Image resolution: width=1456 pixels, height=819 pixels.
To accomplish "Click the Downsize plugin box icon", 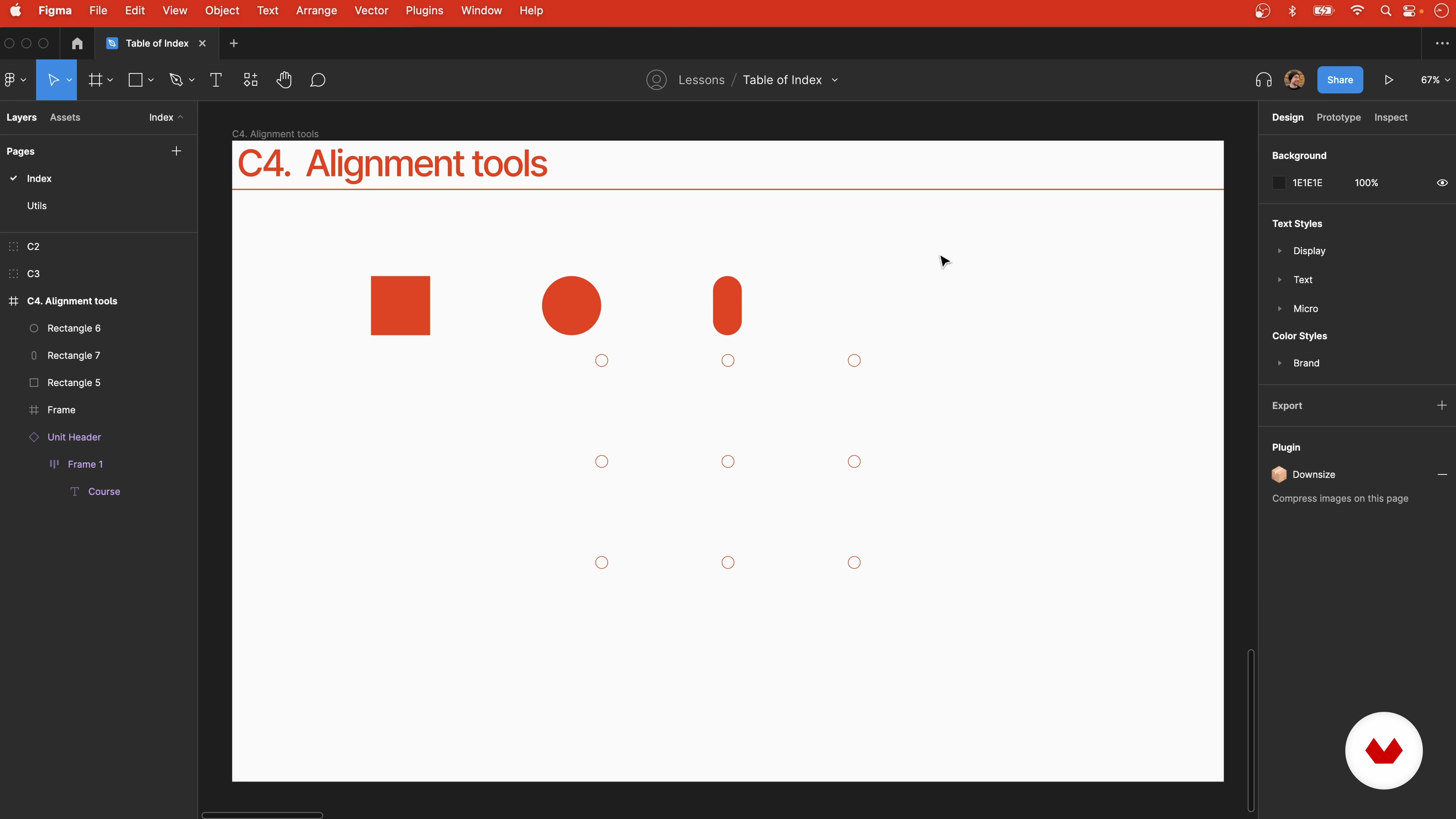I will tap(1279, 474).
